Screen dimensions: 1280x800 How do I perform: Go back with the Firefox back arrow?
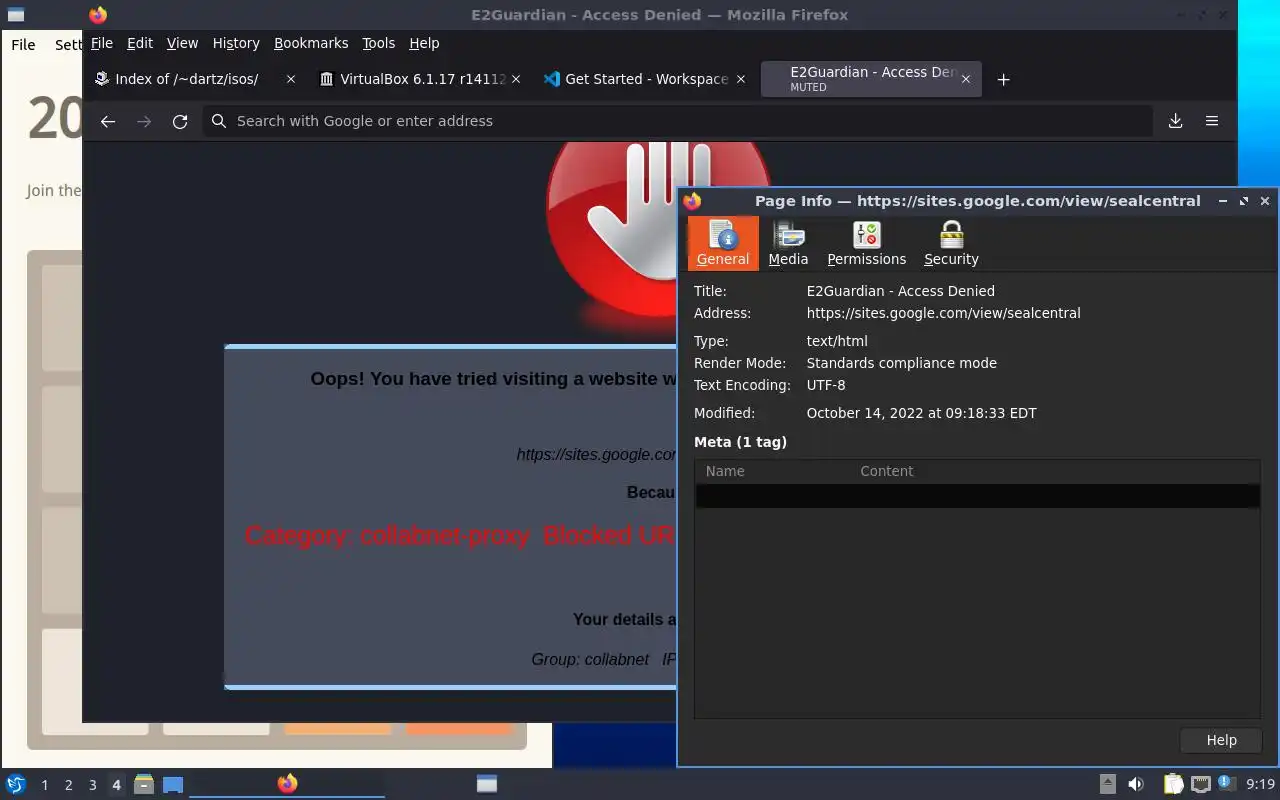click(108, 121)
